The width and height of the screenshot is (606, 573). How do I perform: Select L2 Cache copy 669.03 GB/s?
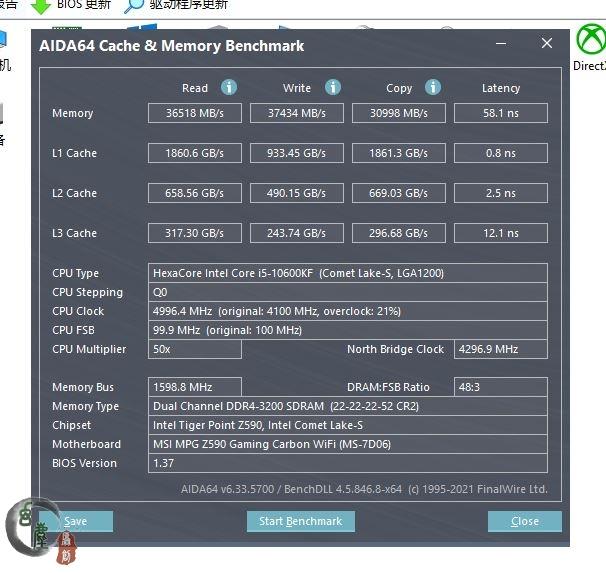pyautogui.click(x=399, y=193)
